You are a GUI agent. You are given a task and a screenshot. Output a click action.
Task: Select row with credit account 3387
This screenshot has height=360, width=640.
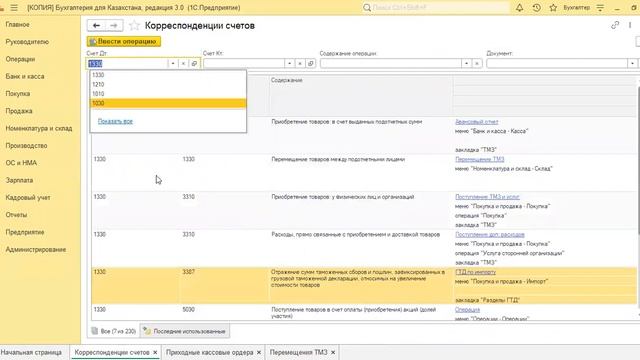pyautogui.click(x=364, y=286)
